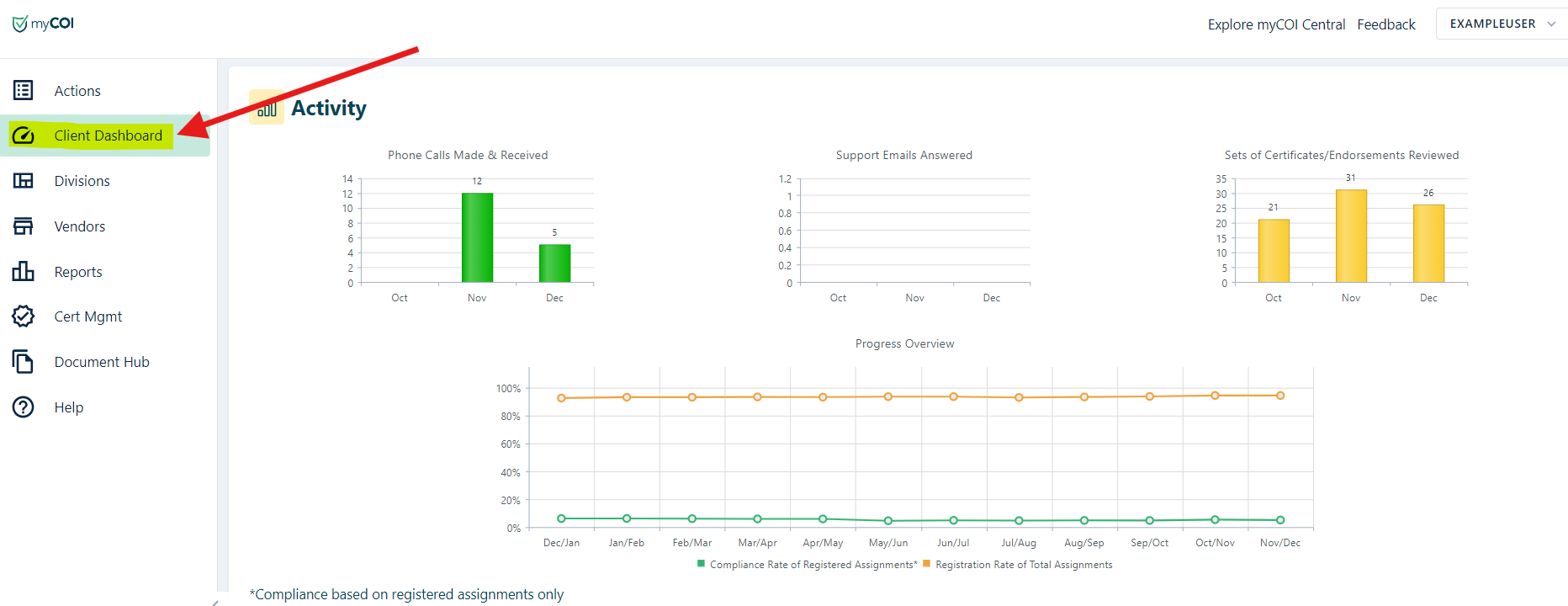Click the Activity chart icon beside heading

coord(267,108)
